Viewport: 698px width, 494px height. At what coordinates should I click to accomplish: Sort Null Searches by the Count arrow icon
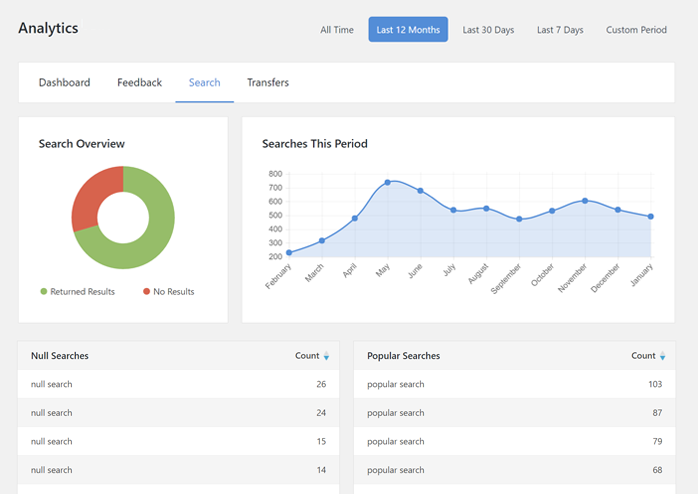pyautogui.click(x=327, y=356)
